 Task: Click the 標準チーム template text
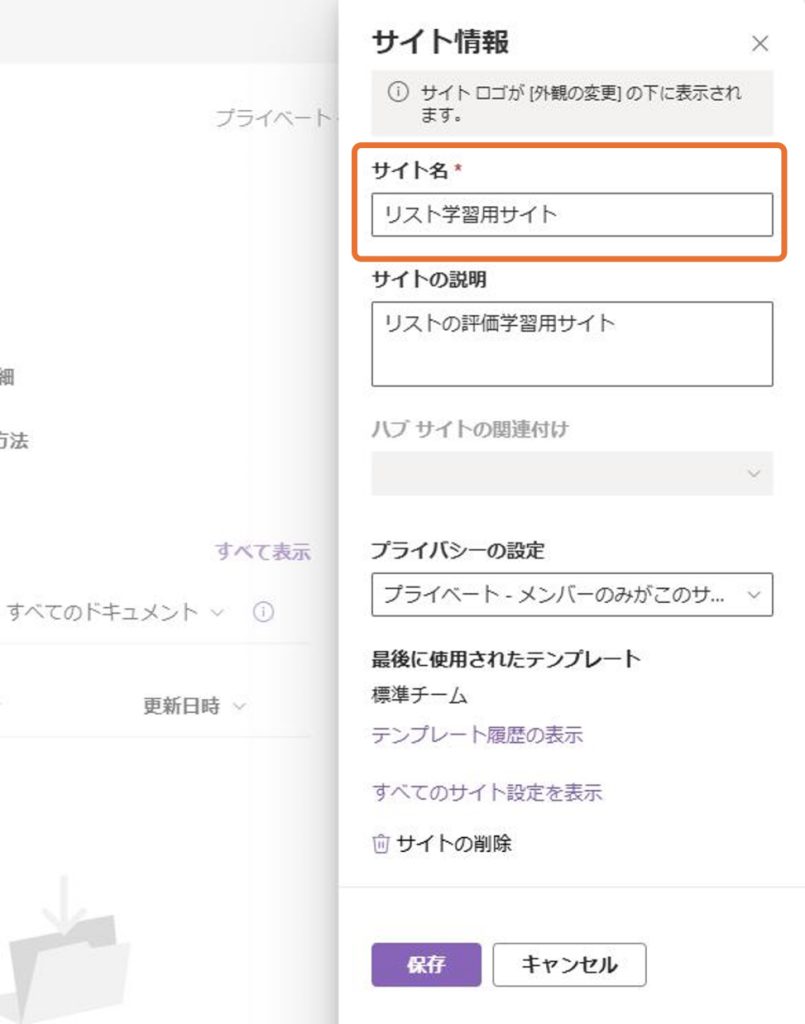pyautogui.click(x=419, y=695)
